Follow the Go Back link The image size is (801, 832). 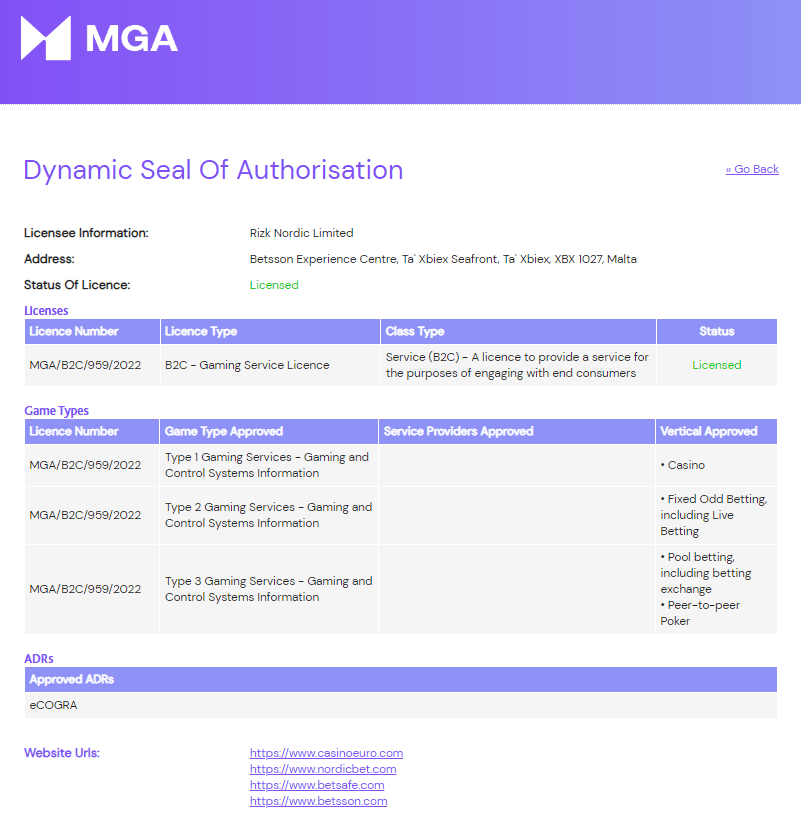(752, 169)
